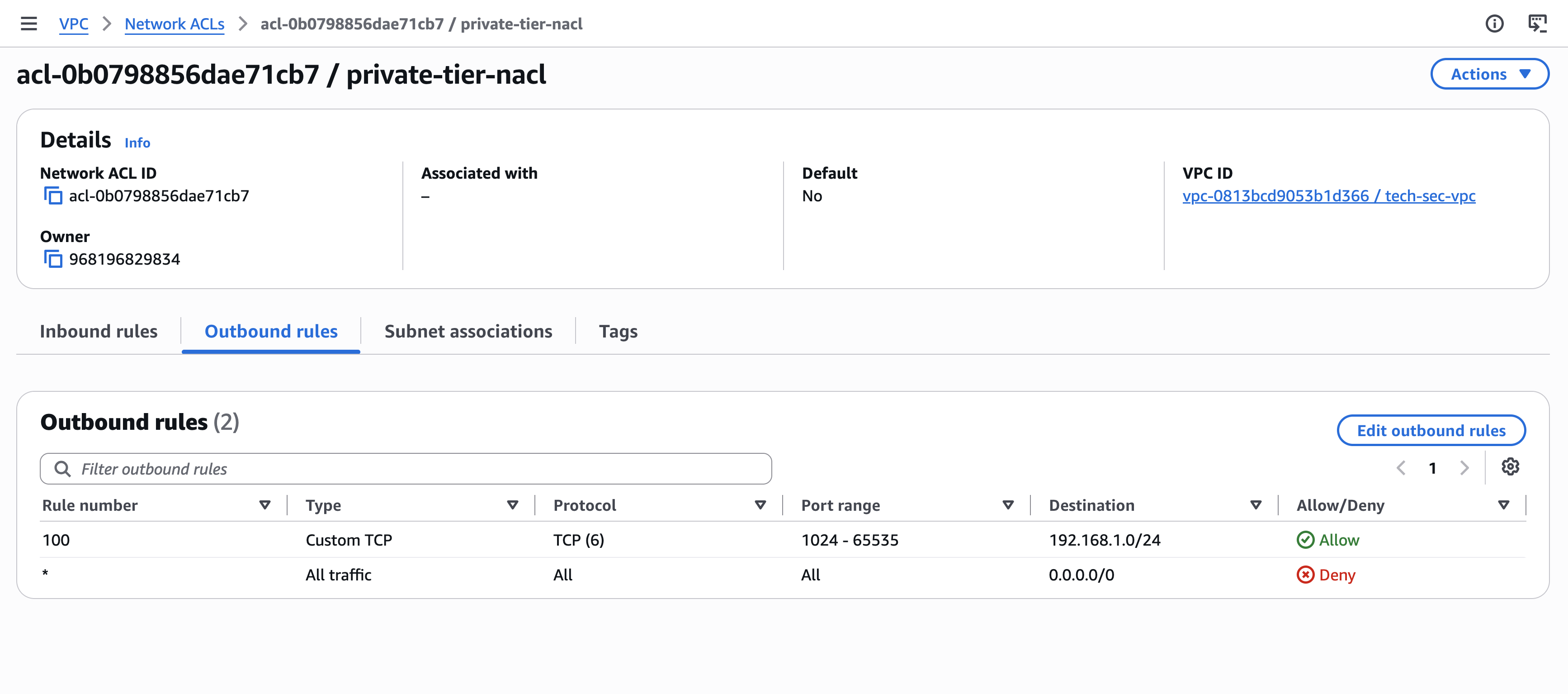
Task: Click the red Deny status icon
Action: pyautogui.click(x=1305, y=575)
